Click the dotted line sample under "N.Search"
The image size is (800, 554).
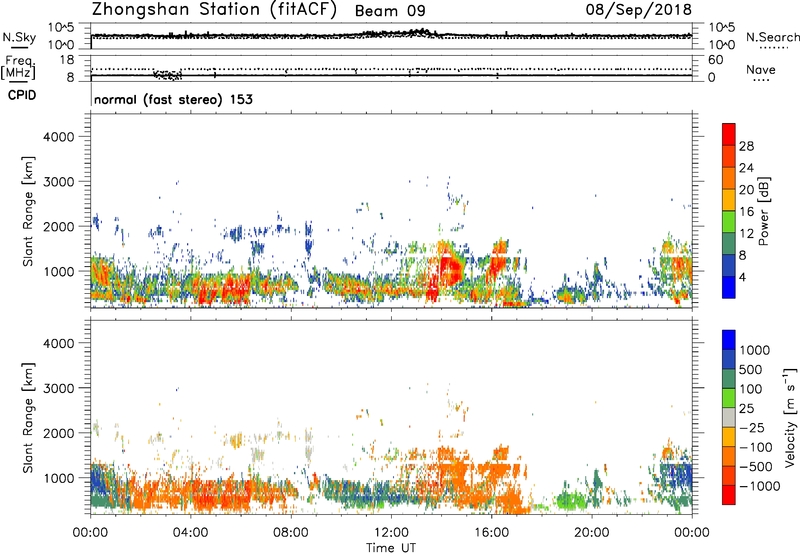pos(774,48)
